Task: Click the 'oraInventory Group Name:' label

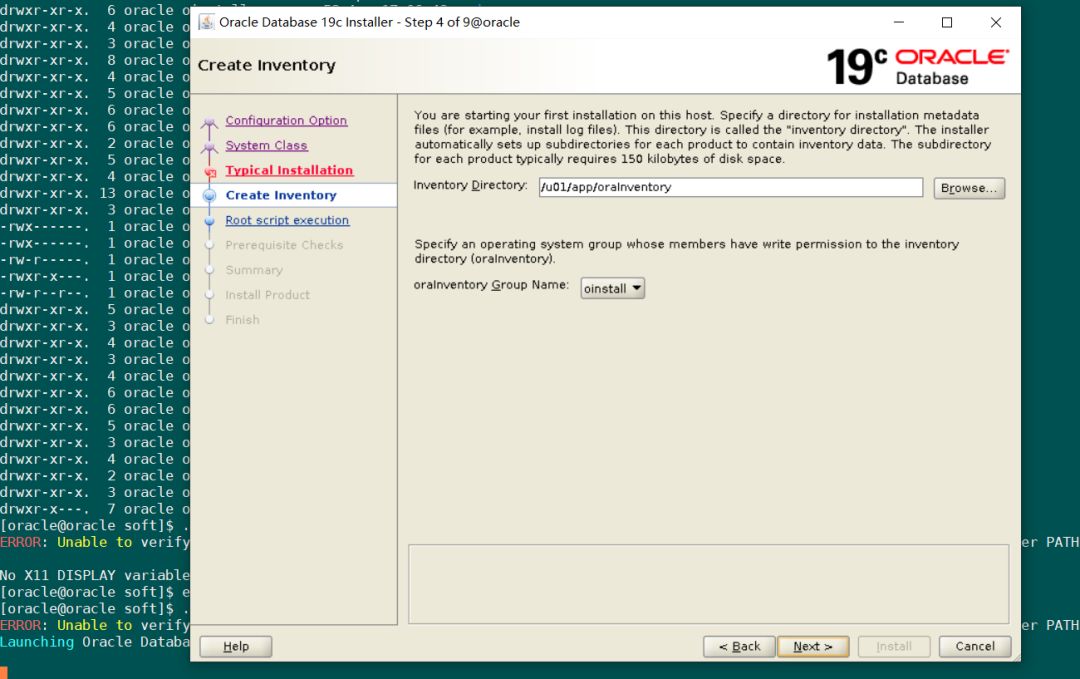Action: 491,285
